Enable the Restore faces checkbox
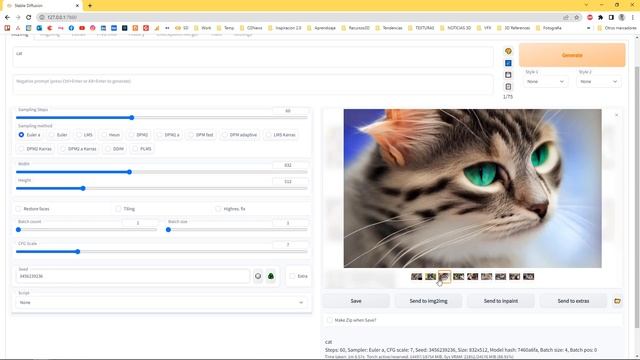The width and height of the screenshot is (640, 360). (x=18, y=209)
